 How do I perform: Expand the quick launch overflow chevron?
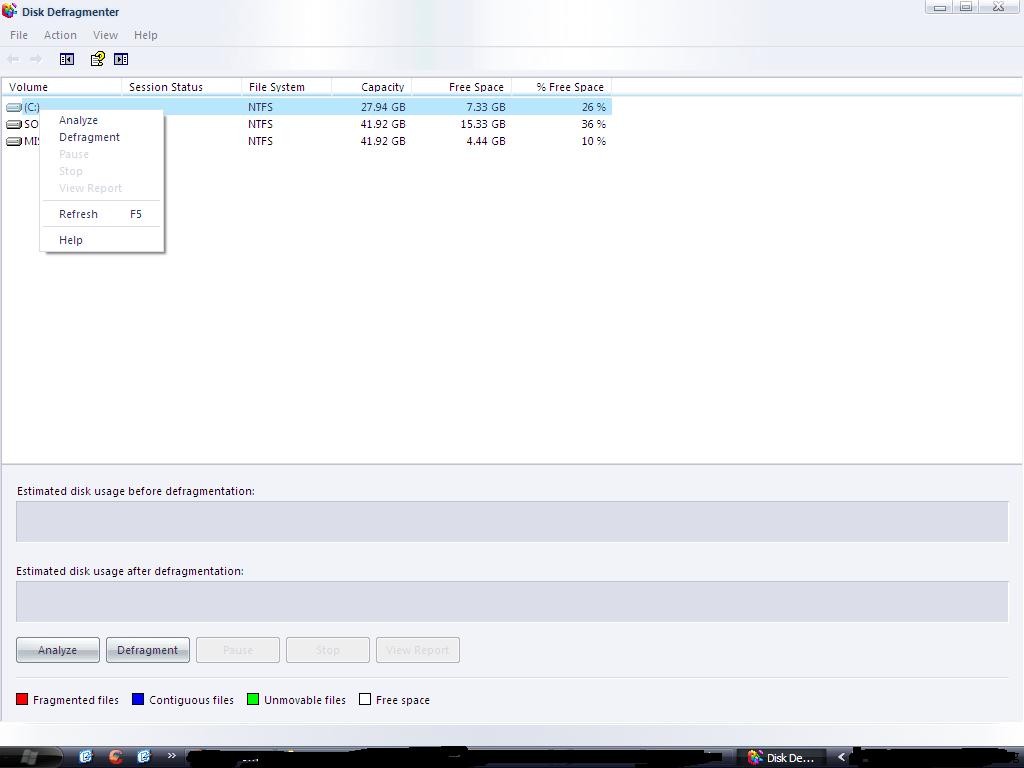pos(171,756)
